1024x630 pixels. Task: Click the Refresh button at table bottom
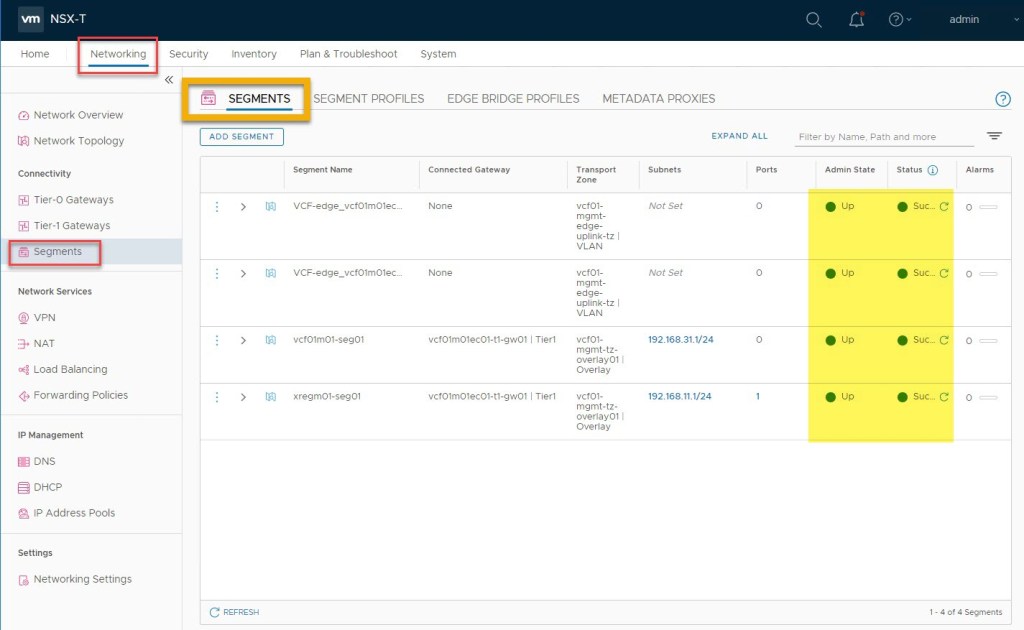[x=234, y=612]
